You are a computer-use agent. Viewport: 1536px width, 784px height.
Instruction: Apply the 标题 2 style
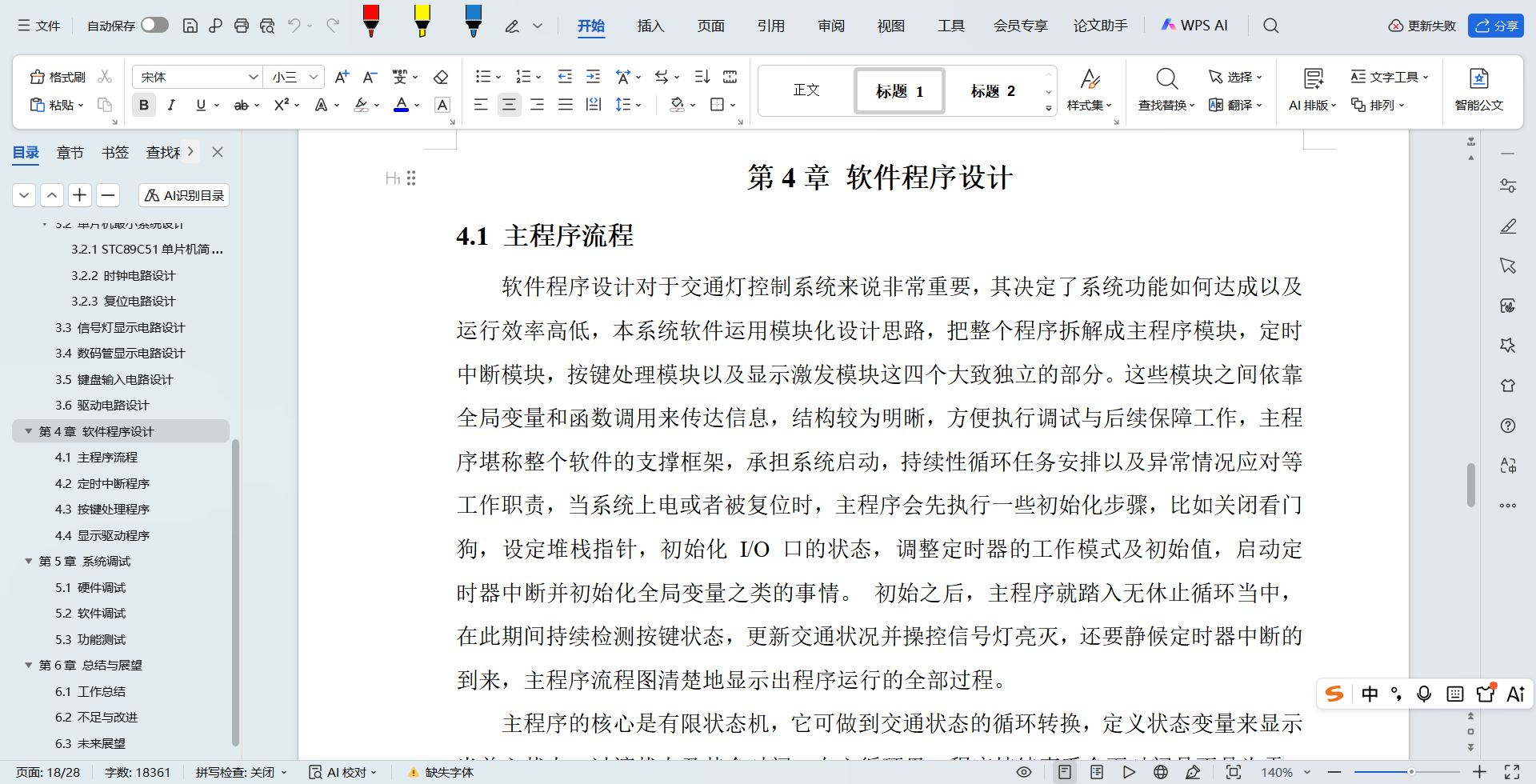[993, 90]
